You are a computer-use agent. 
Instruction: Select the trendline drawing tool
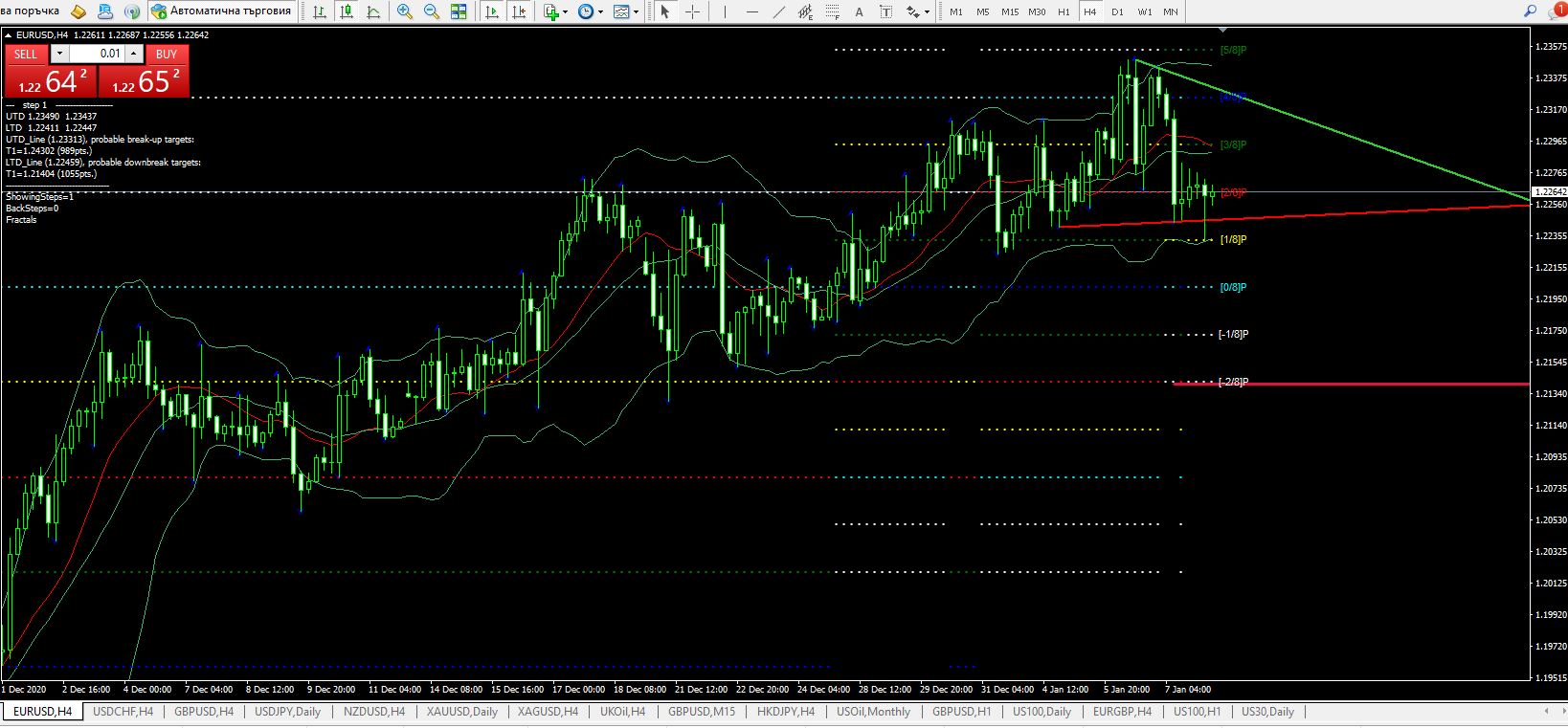coord(778,11)
